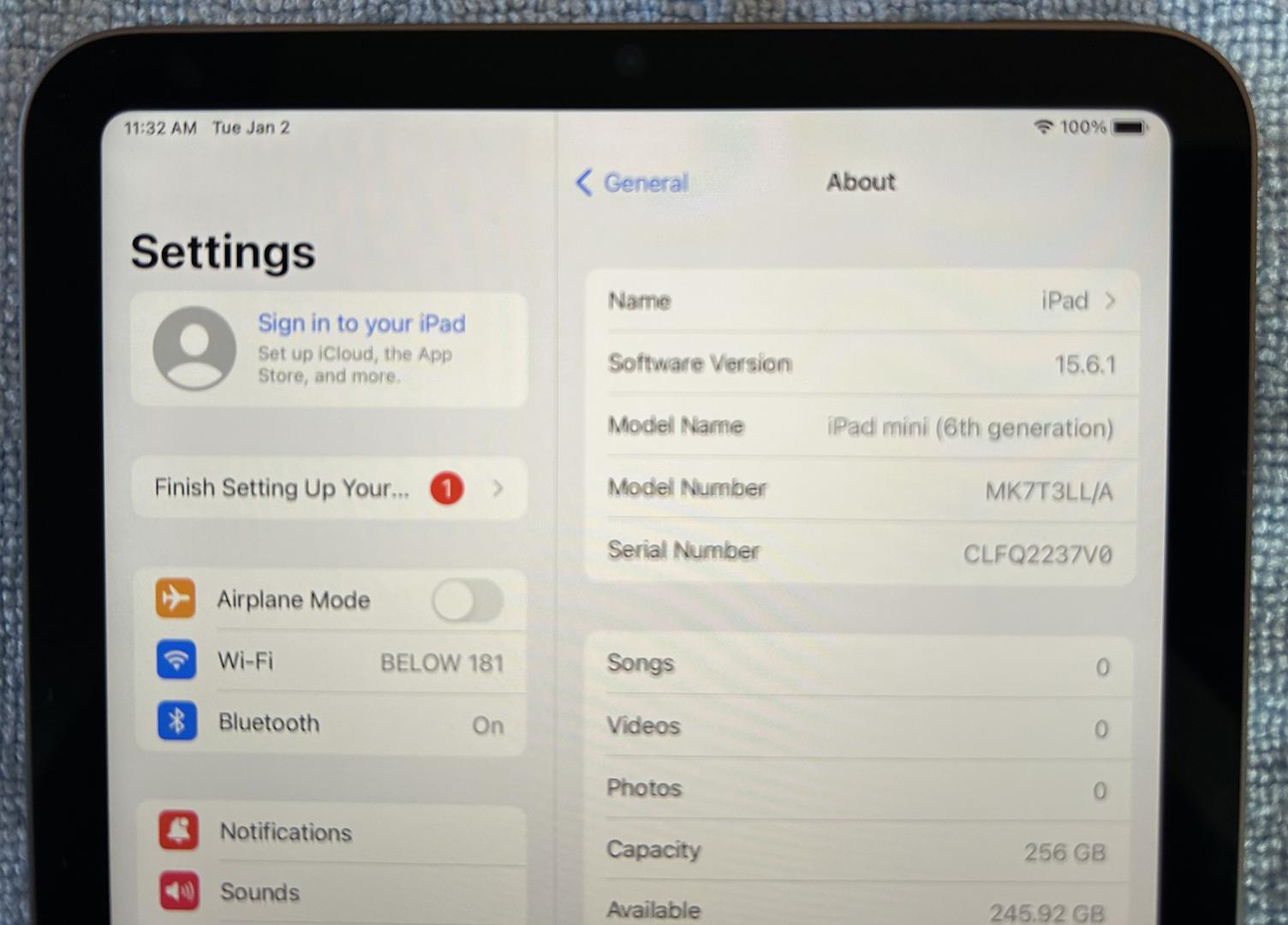This screenshot has width=1288, height=925.
Task: Go back to General settings
Action: pos(632,182)
